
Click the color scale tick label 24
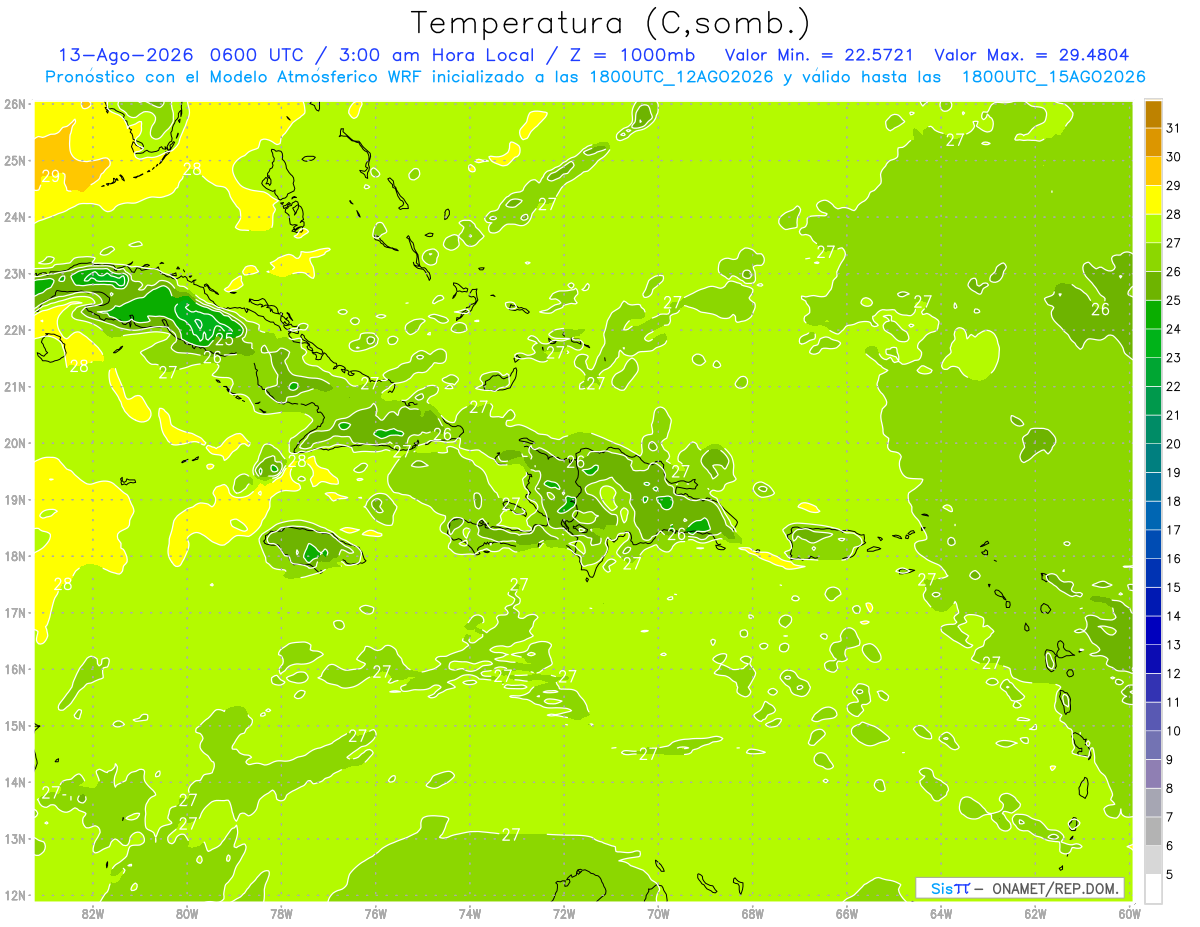1174,329
